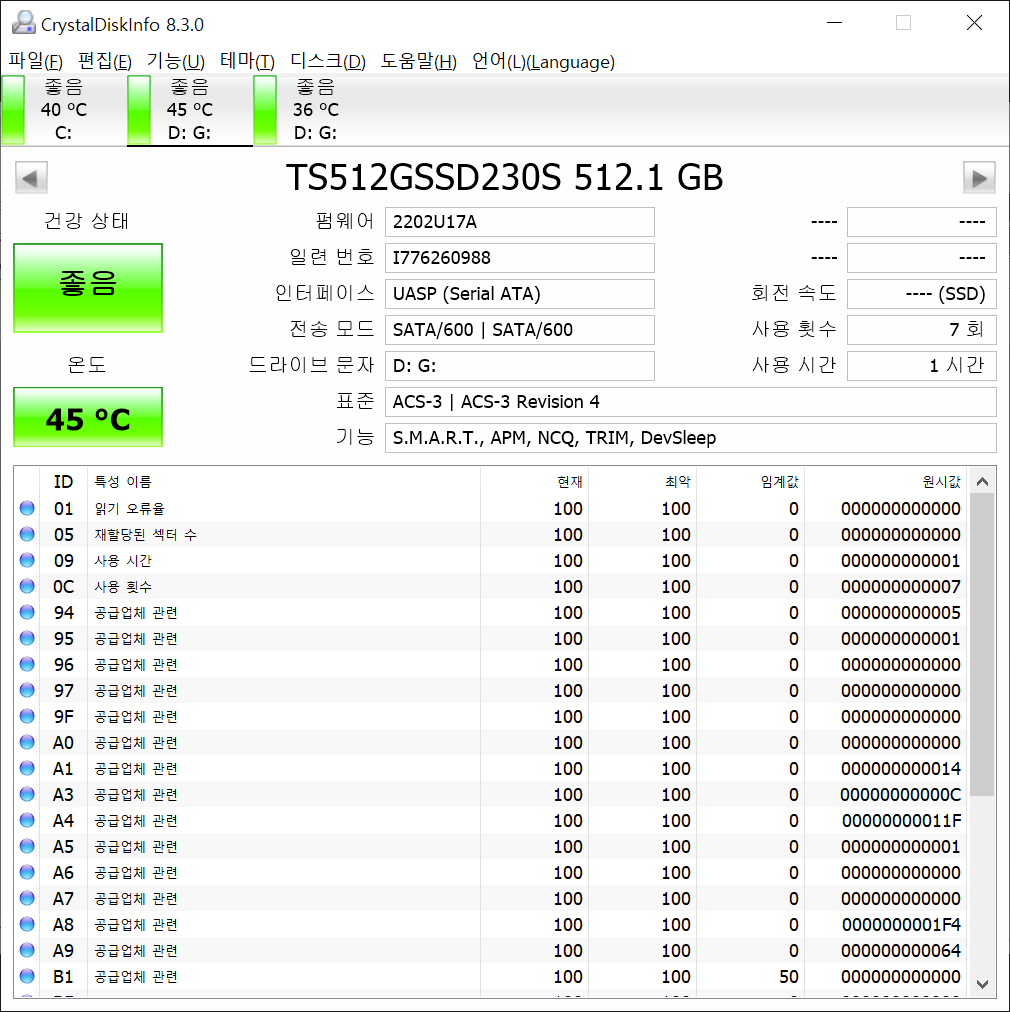Click the blue status orb for ID 01

pos(27,509)
